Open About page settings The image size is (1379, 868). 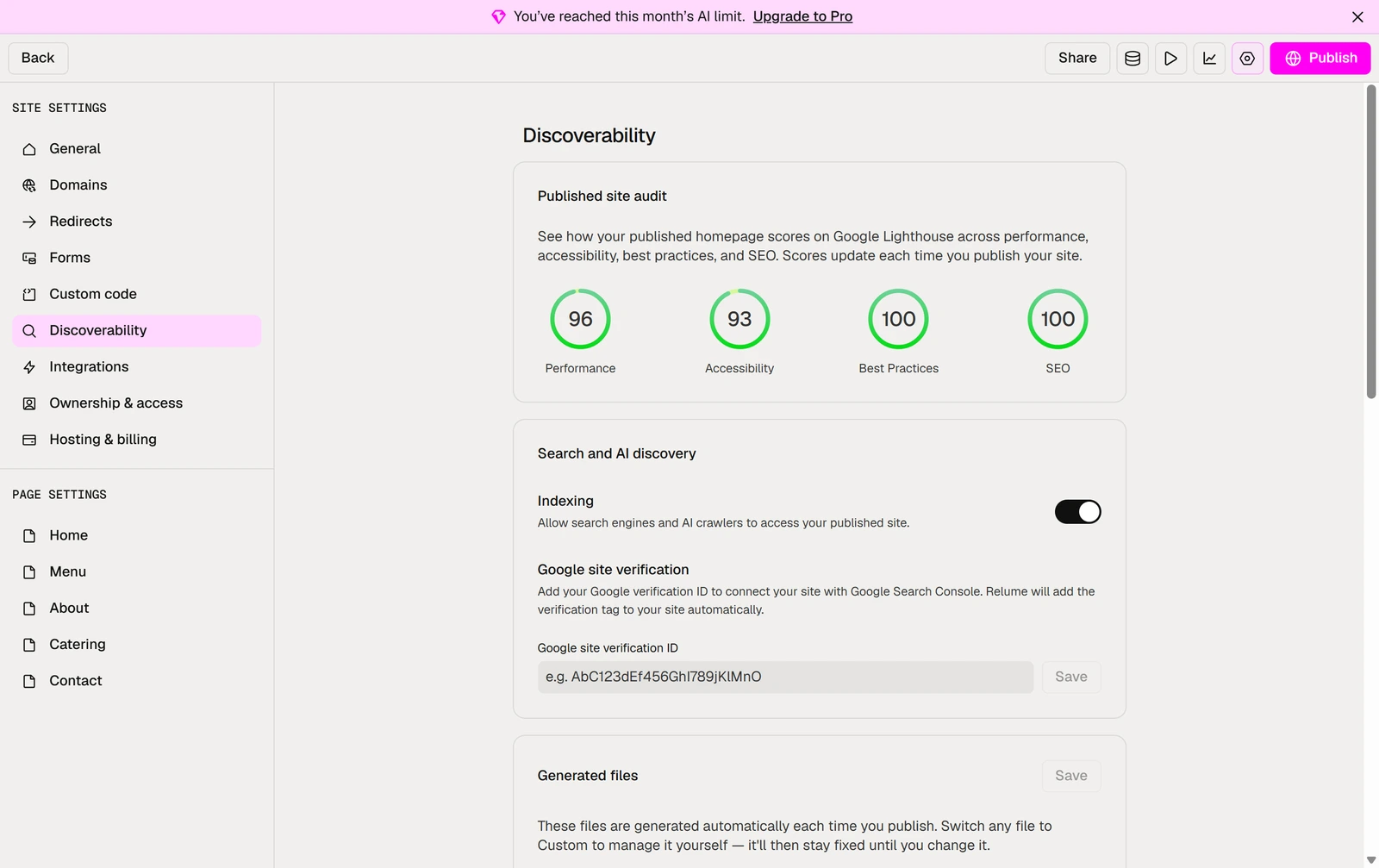click(136, 609)
